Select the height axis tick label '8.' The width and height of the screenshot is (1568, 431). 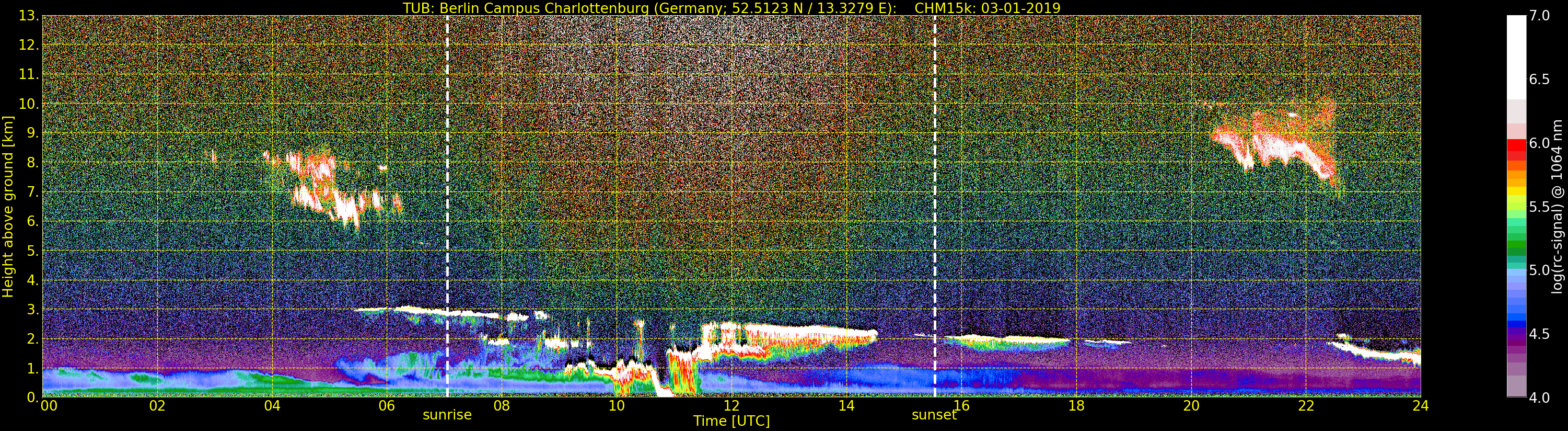(33, 163)
